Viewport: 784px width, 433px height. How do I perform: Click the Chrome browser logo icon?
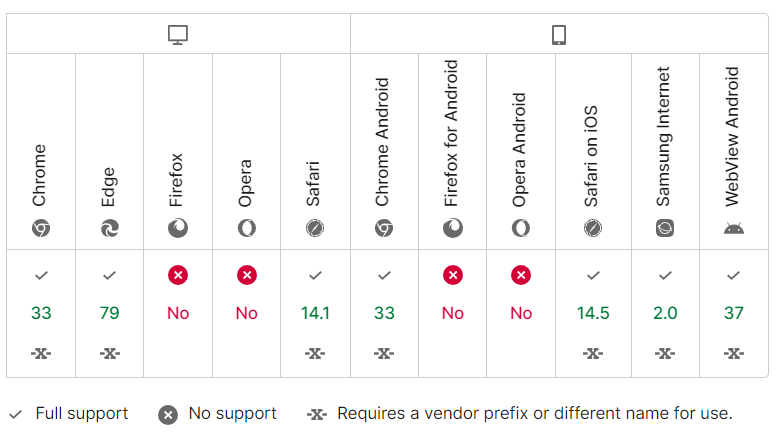click(x=41, y=228)
